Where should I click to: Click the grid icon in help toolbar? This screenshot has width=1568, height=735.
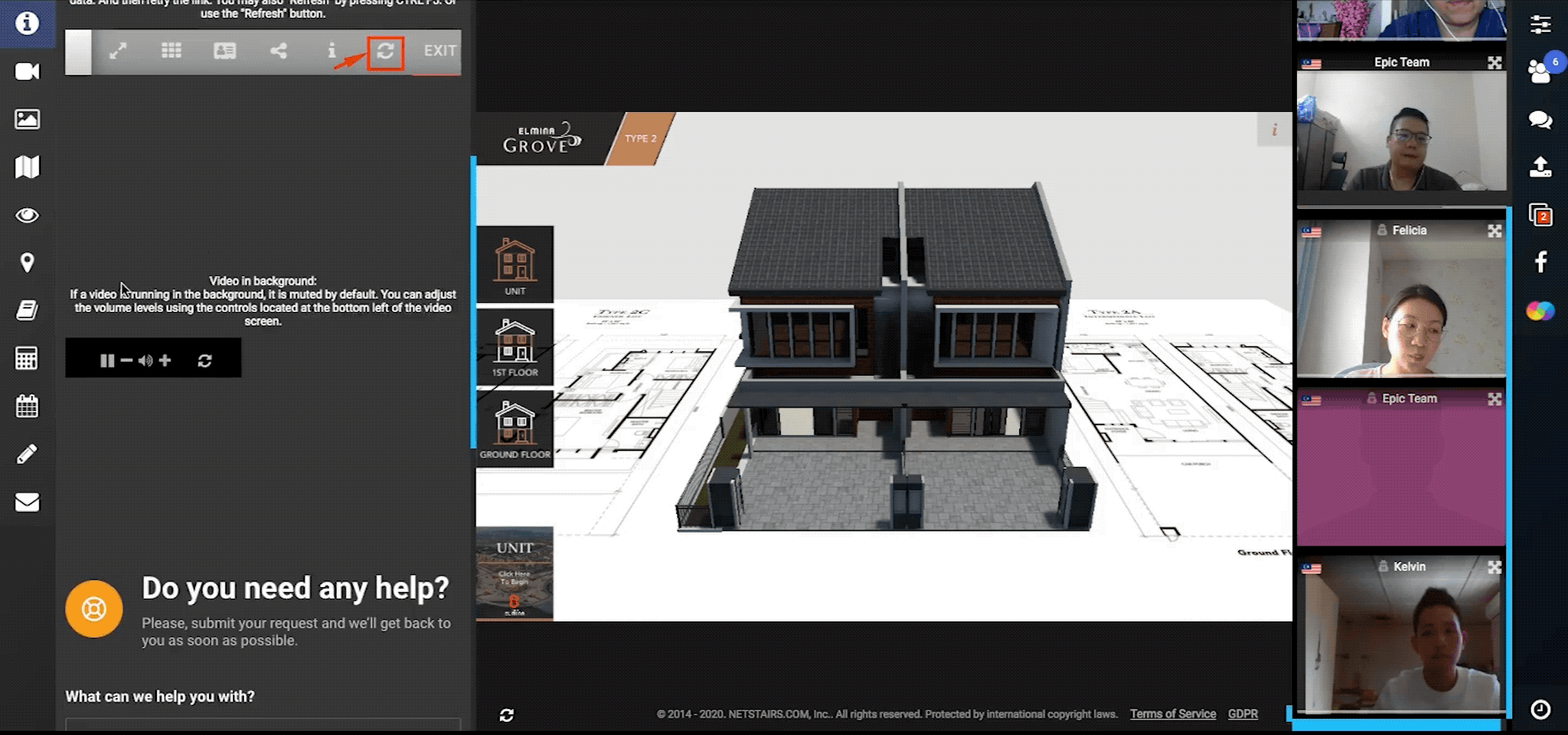tap(171, 51)
